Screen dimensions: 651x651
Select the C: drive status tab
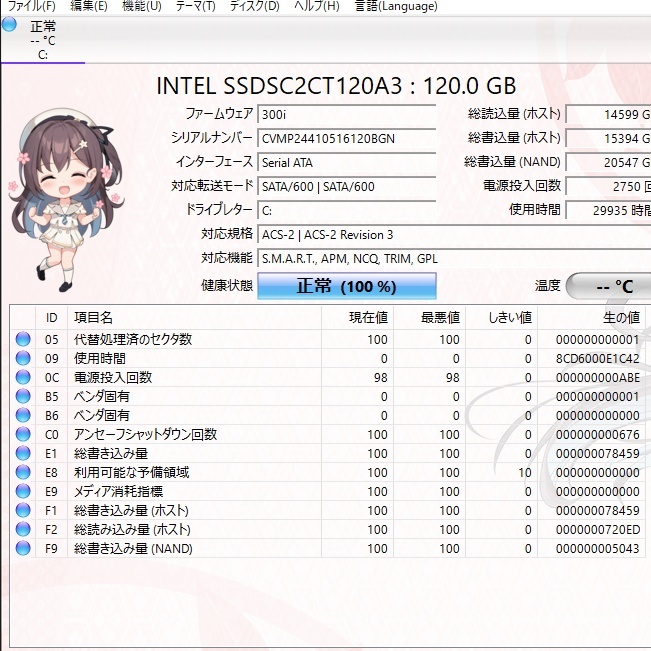click(43, 40)
